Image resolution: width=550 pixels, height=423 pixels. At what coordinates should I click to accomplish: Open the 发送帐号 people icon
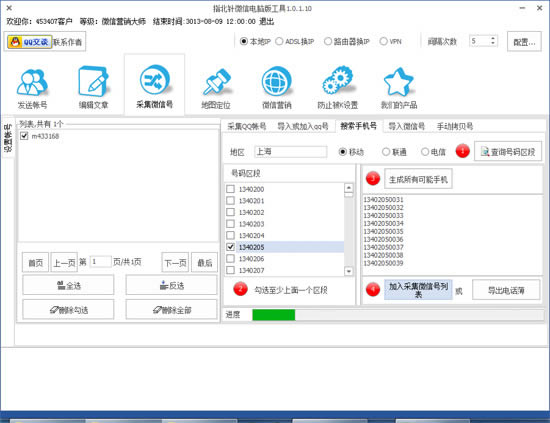pyautogui.click(x=32, y=82)
